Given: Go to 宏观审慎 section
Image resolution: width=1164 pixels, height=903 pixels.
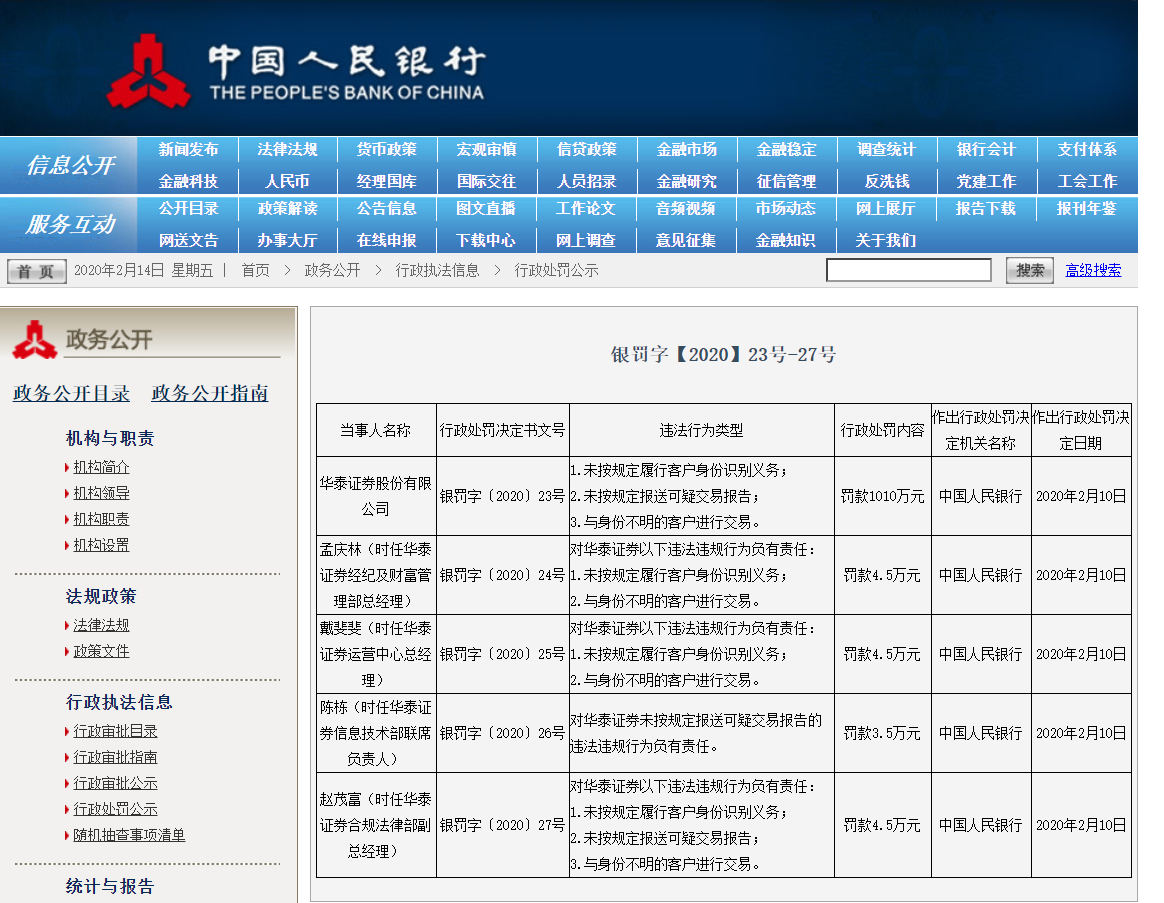Looking at the screenshot, I should (486, 149).
